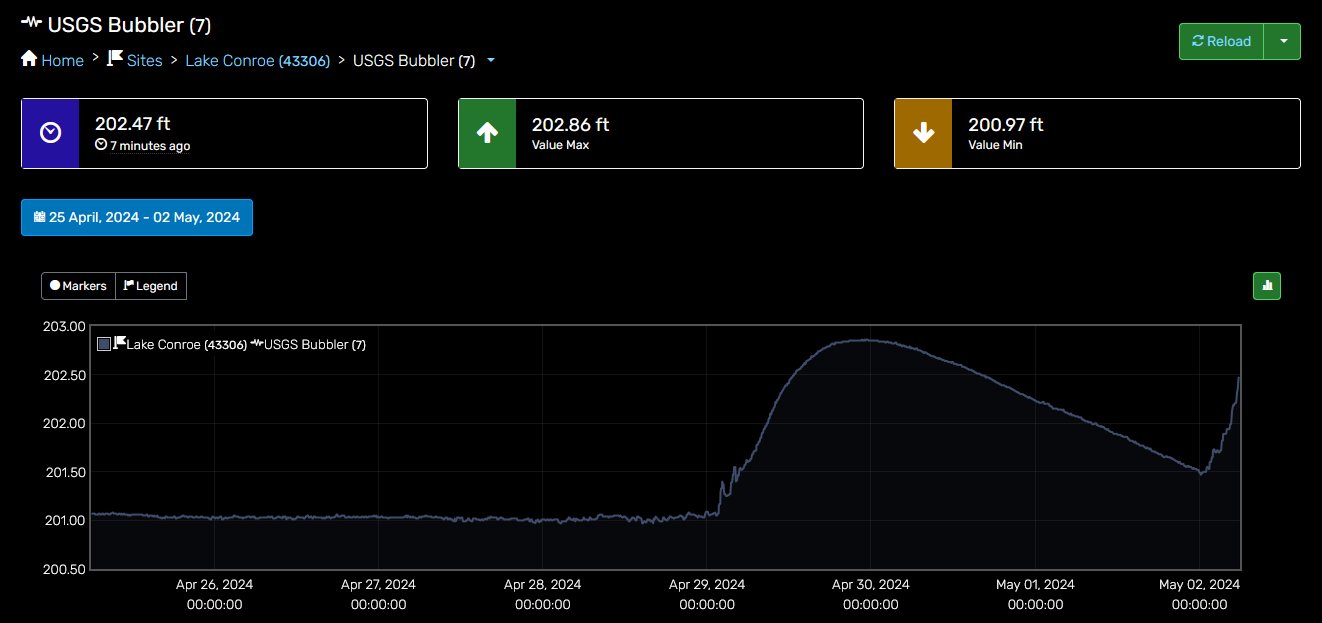Click the 200.97 ft min value text
Viewport: 1322px width, 623px height.
pyautogui.click(x=1006, y=124)
